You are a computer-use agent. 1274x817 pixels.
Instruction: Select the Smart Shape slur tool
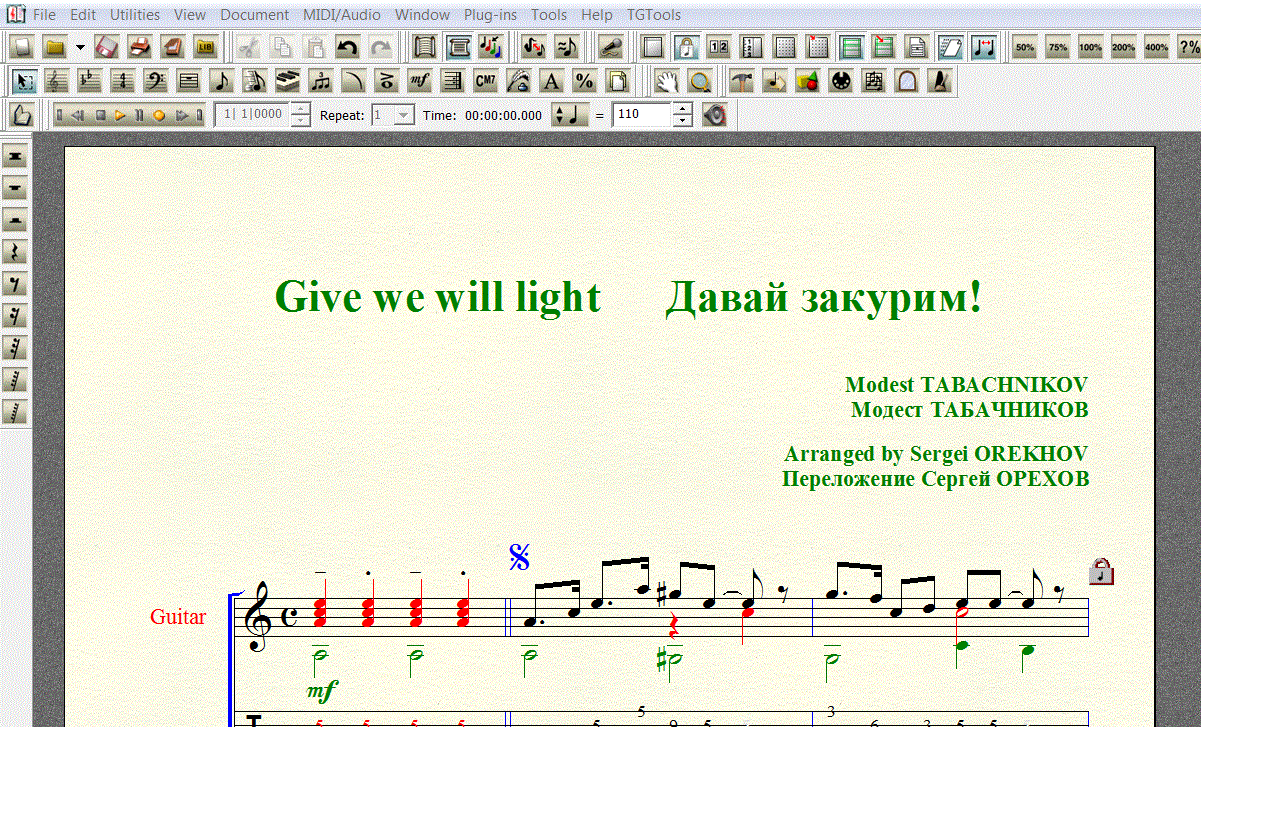[353, 81]
